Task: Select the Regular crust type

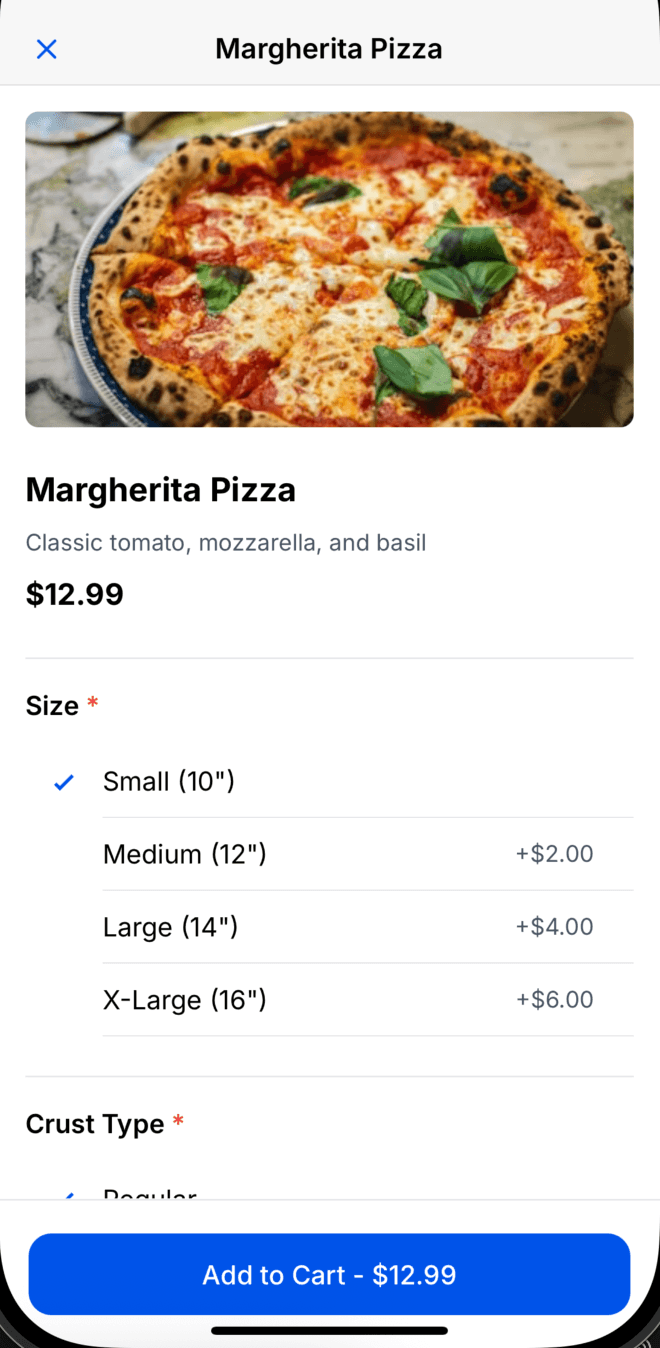Action: (x=150, y=1197)
